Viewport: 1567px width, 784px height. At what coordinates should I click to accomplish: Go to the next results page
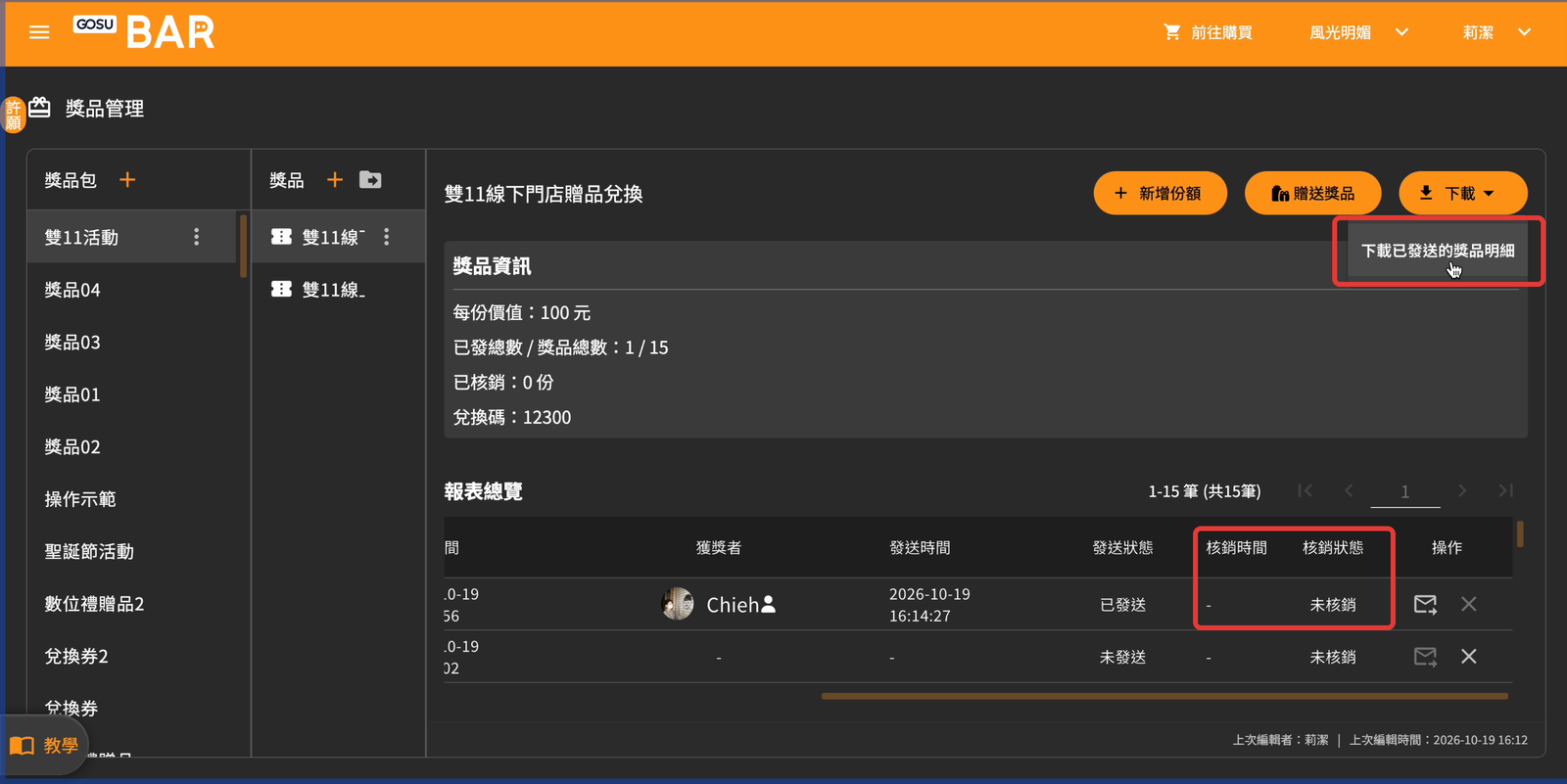[1462, 491]
